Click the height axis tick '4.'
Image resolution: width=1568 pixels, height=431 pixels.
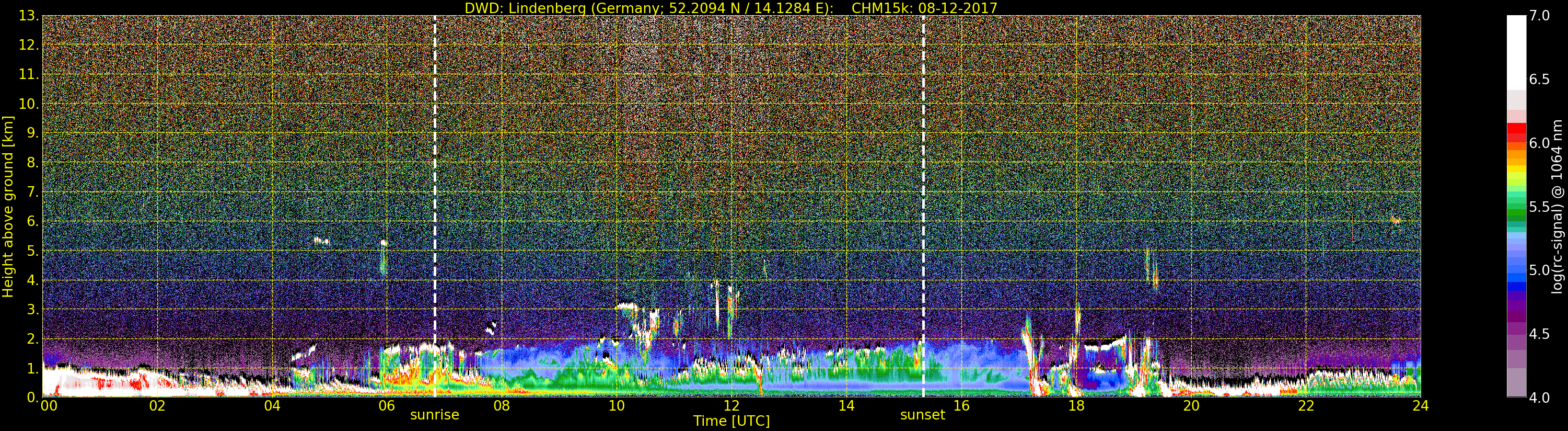[x=32, y=280]
